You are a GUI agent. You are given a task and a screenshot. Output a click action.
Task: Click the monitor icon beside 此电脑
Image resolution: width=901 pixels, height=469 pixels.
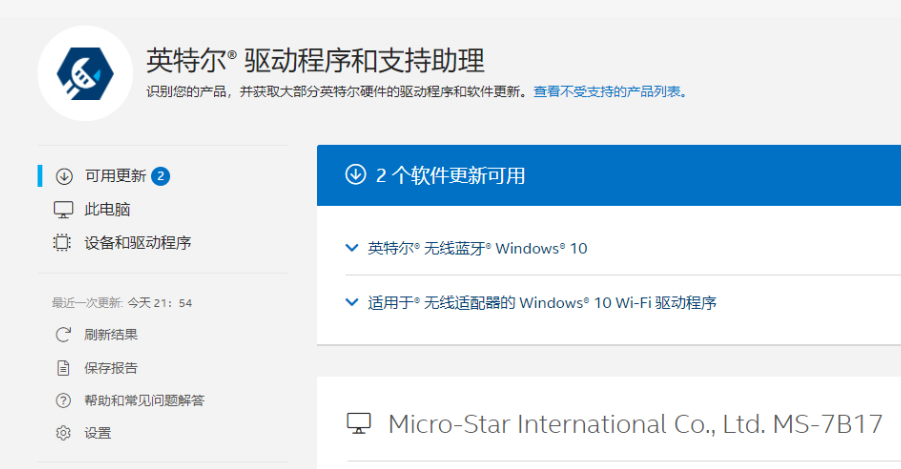click(x=64, y=209)
